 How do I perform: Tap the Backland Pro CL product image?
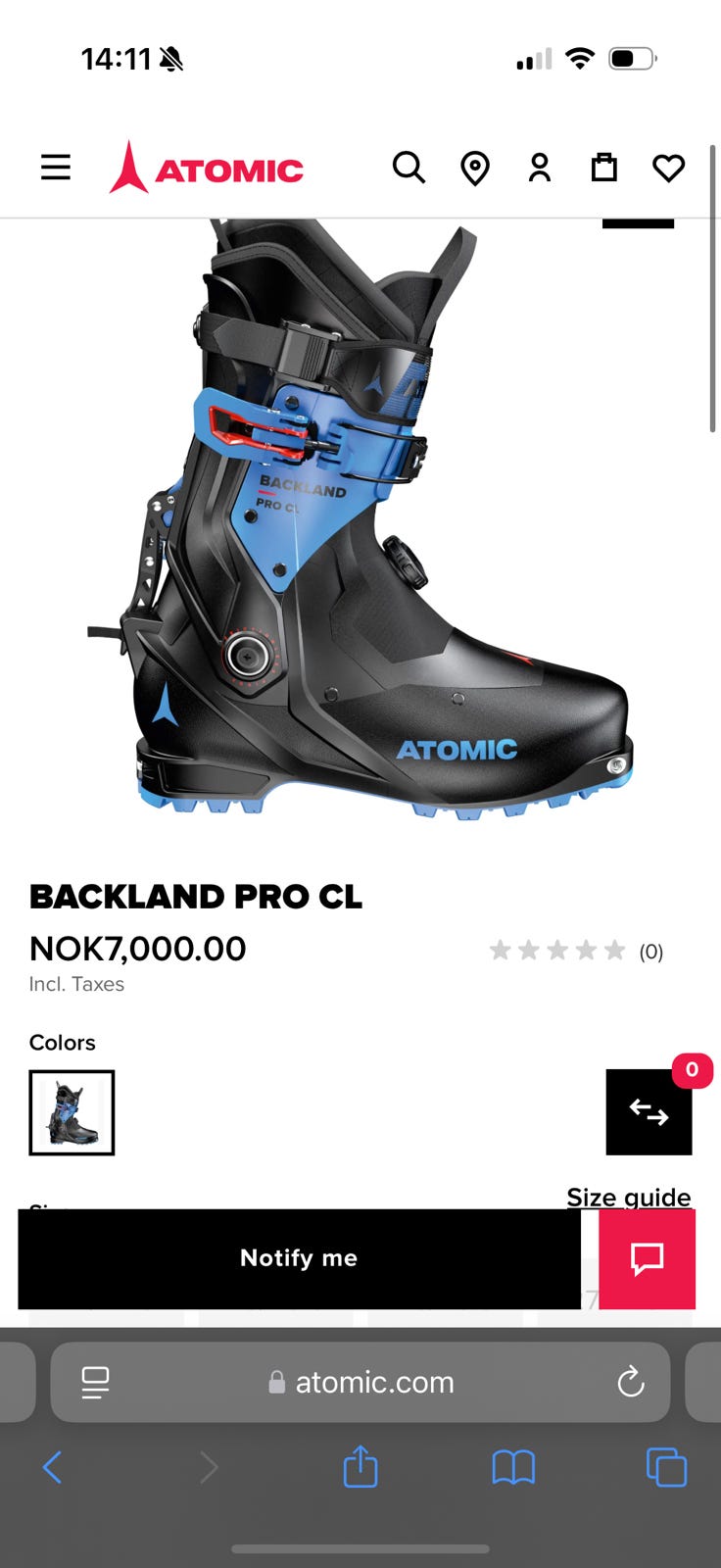[360, 519]
